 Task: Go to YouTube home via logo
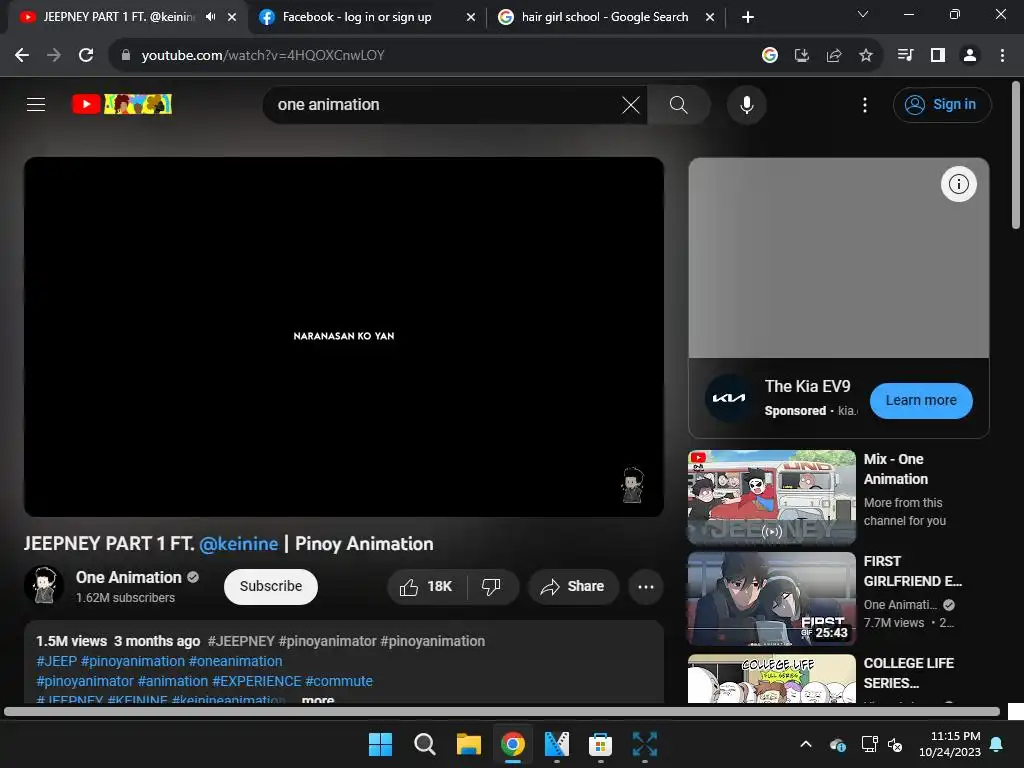click(122, 104)
